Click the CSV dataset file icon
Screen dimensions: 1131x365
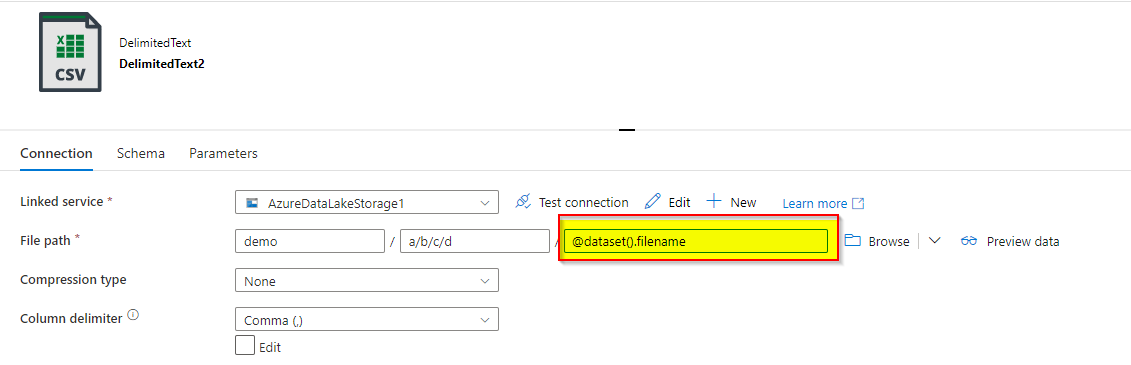click(x=70, y=52)
